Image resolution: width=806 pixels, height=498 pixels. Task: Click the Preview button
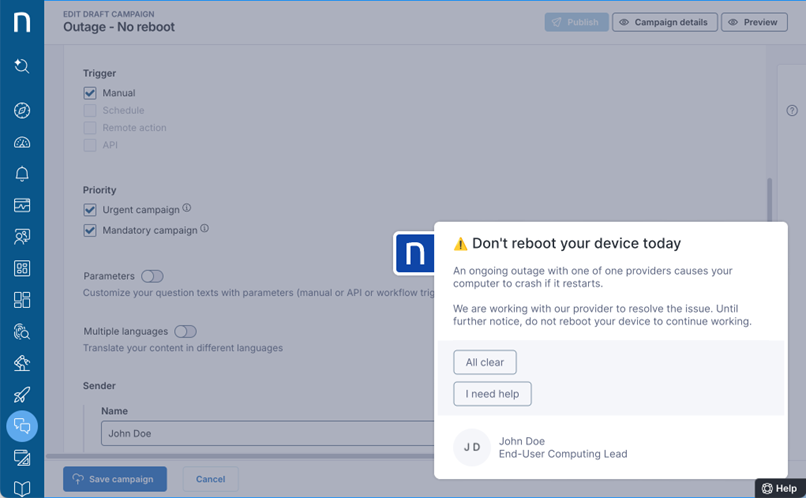(x=754, y=22)
